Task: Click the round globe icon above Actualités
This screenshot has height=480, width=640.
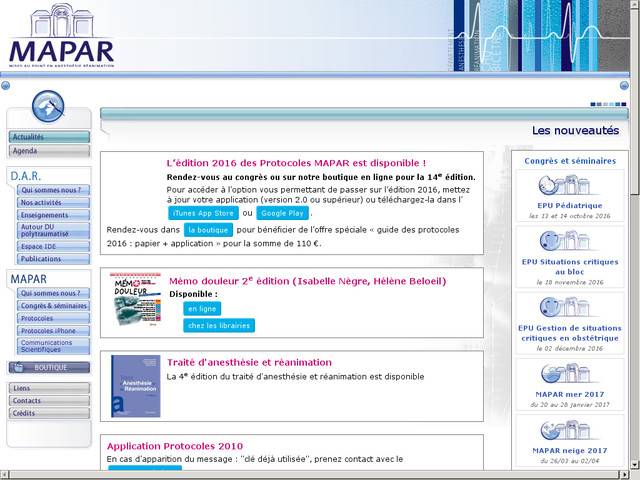Action: pyautogui.click(x=48, y=107)
